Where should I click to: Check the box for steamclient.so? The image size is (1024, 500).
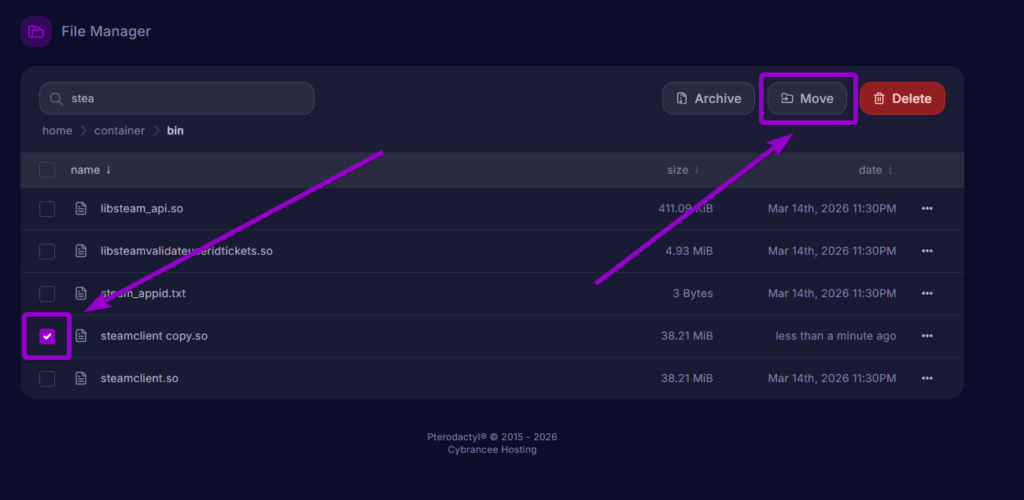(x=47, y=379)
